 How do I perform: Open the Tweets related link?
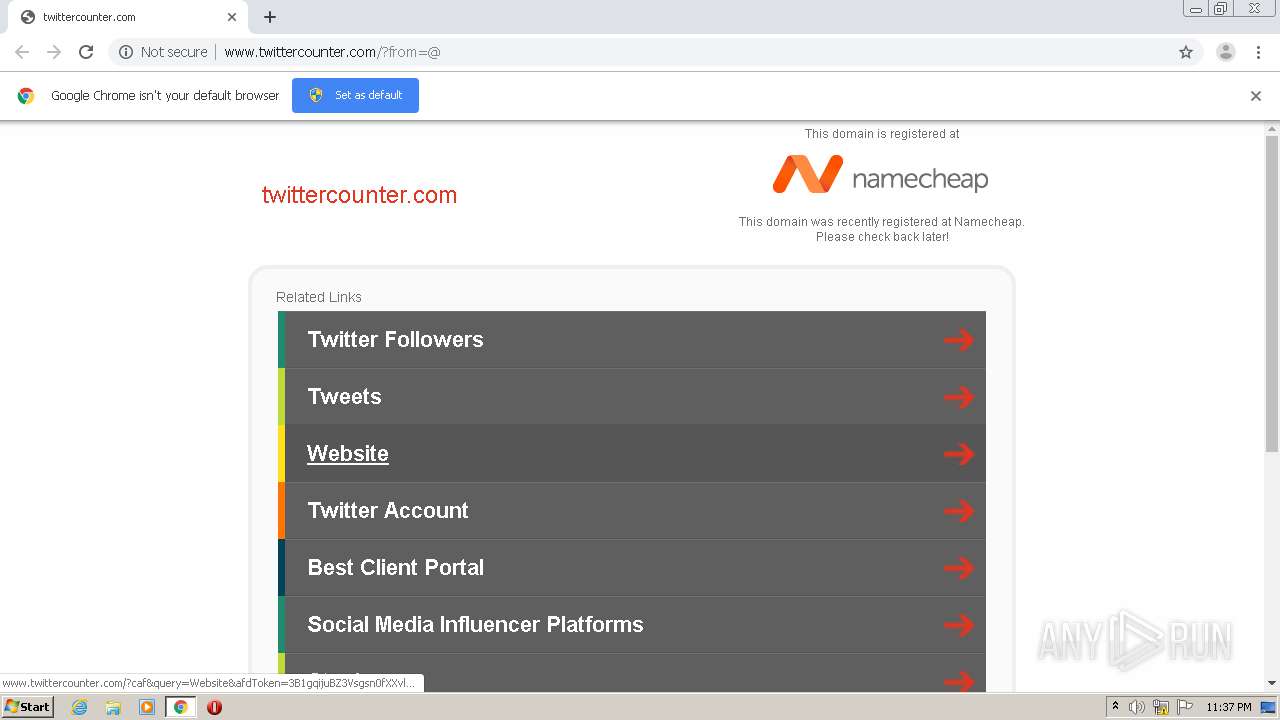point(344,397)
